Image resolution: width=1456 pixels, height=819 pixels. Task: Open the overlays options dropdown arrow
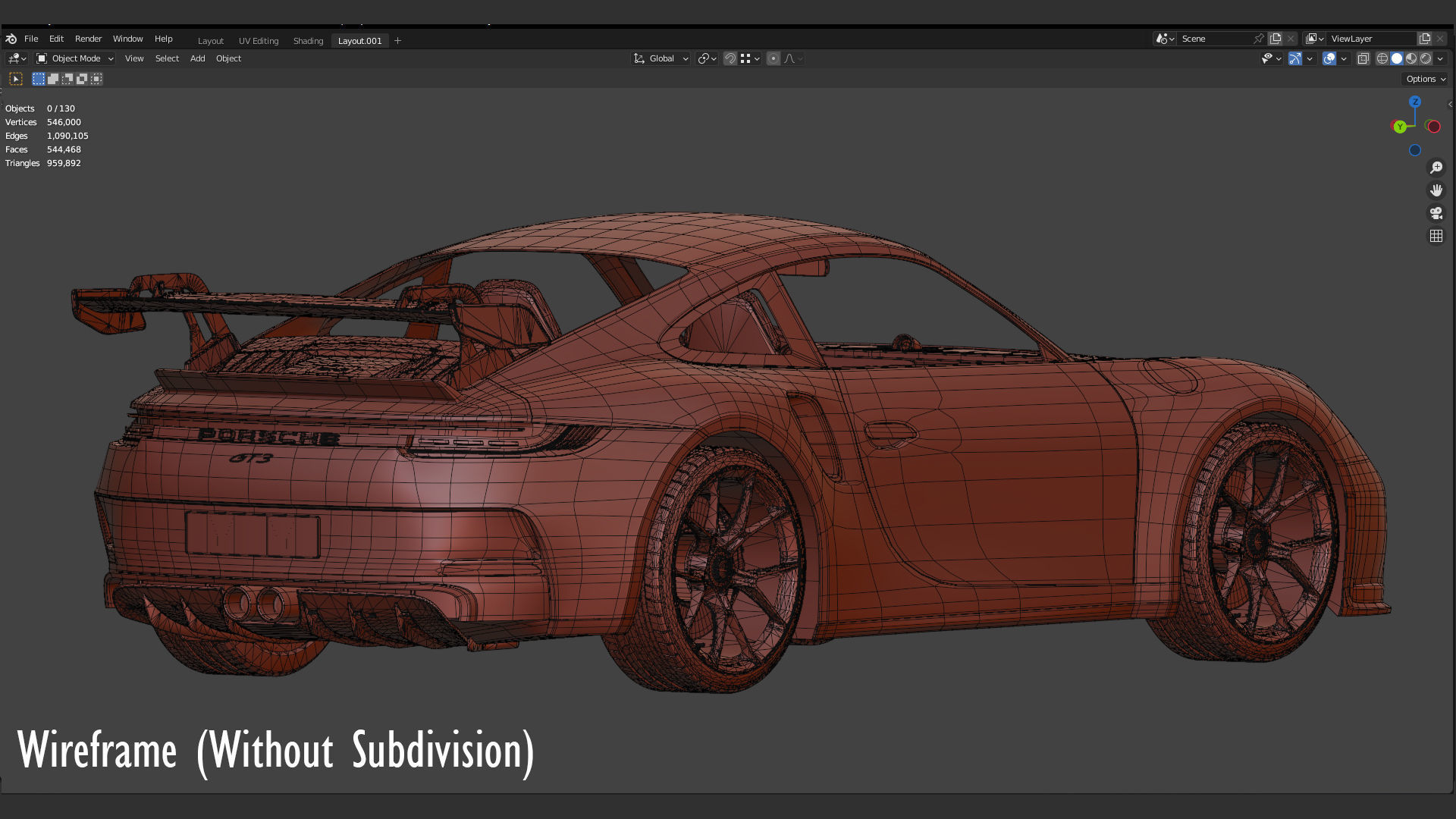tap(1344, 58)
